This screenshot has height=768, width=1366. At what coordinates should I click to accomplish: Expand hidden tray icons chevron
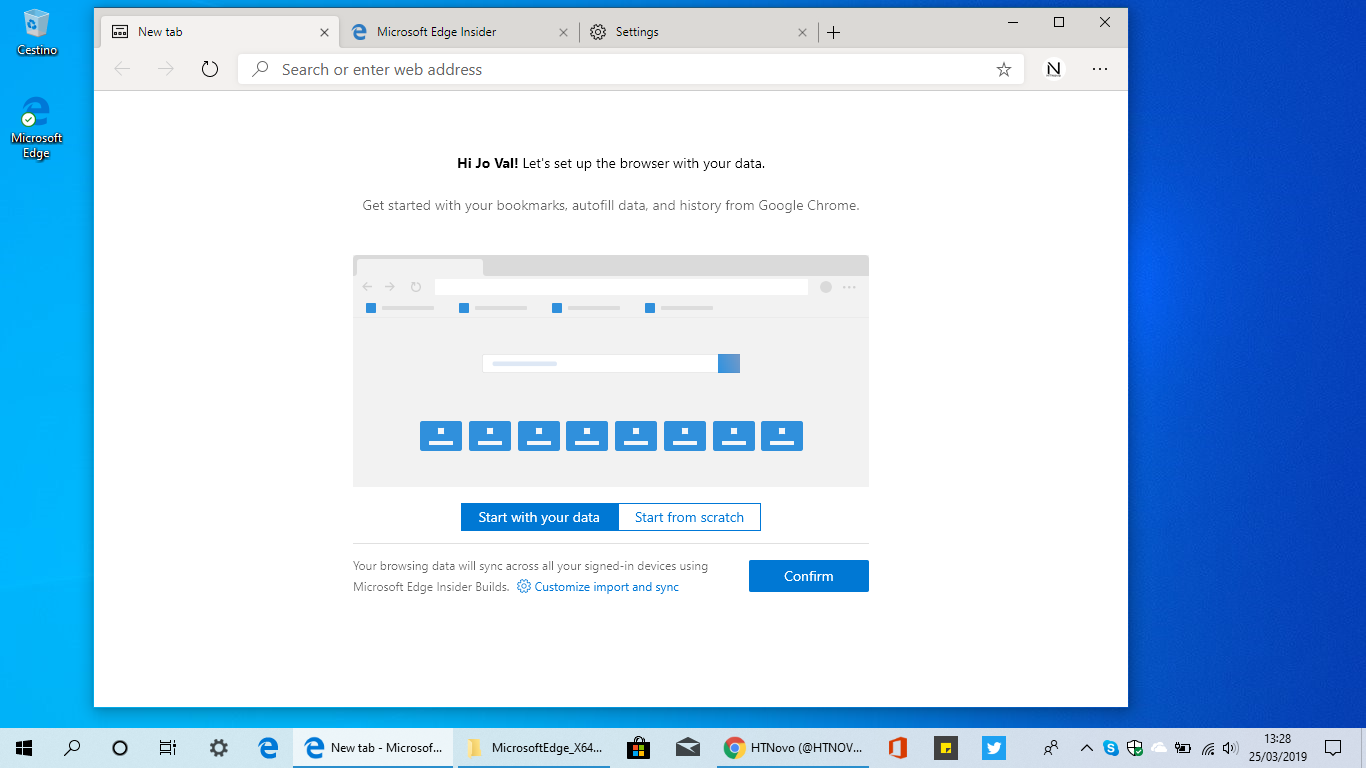click(1087, 747)
